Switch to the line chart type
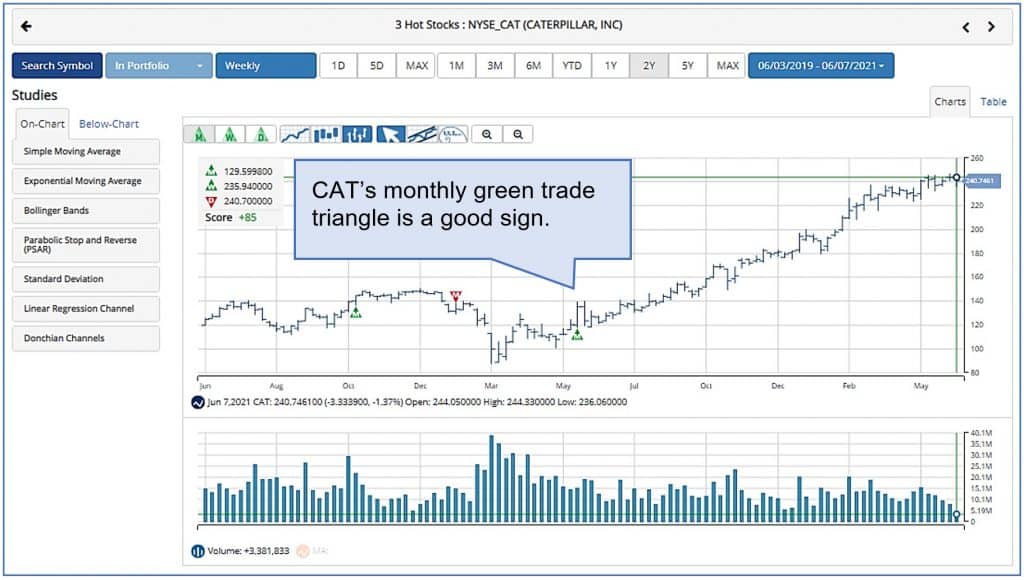 point(295,135)
